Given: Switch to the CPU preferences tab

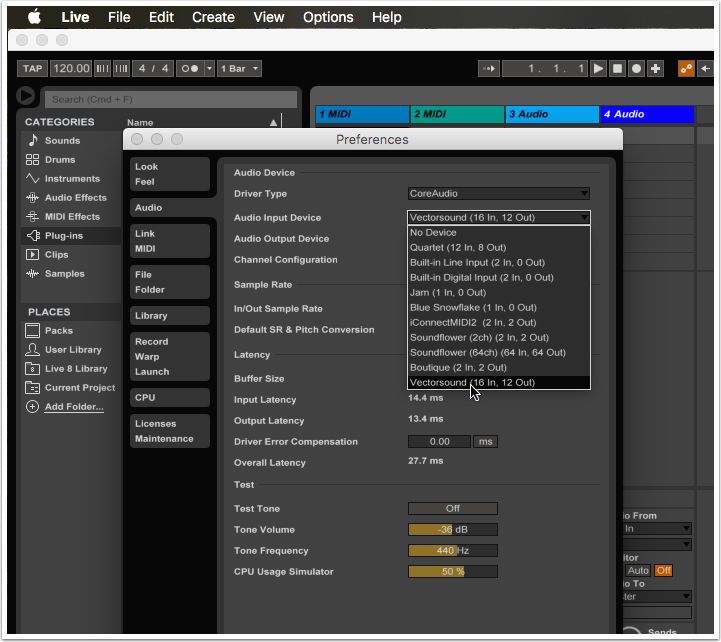Looking at the screenshot, I should point(170,397).
